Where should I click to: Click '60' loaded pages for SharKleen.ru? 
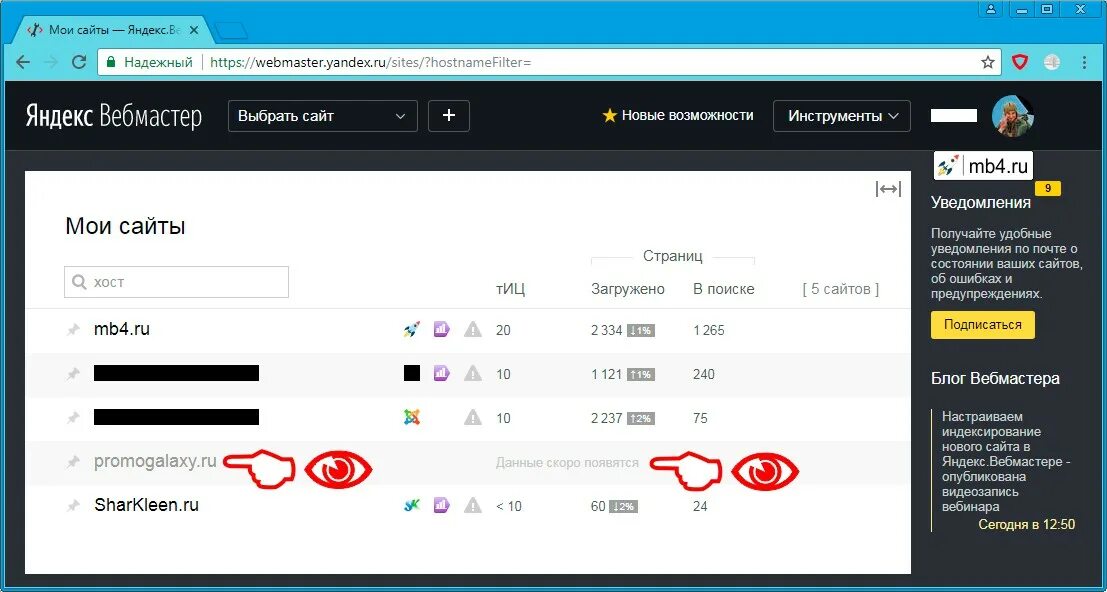(x=598, y=506)
